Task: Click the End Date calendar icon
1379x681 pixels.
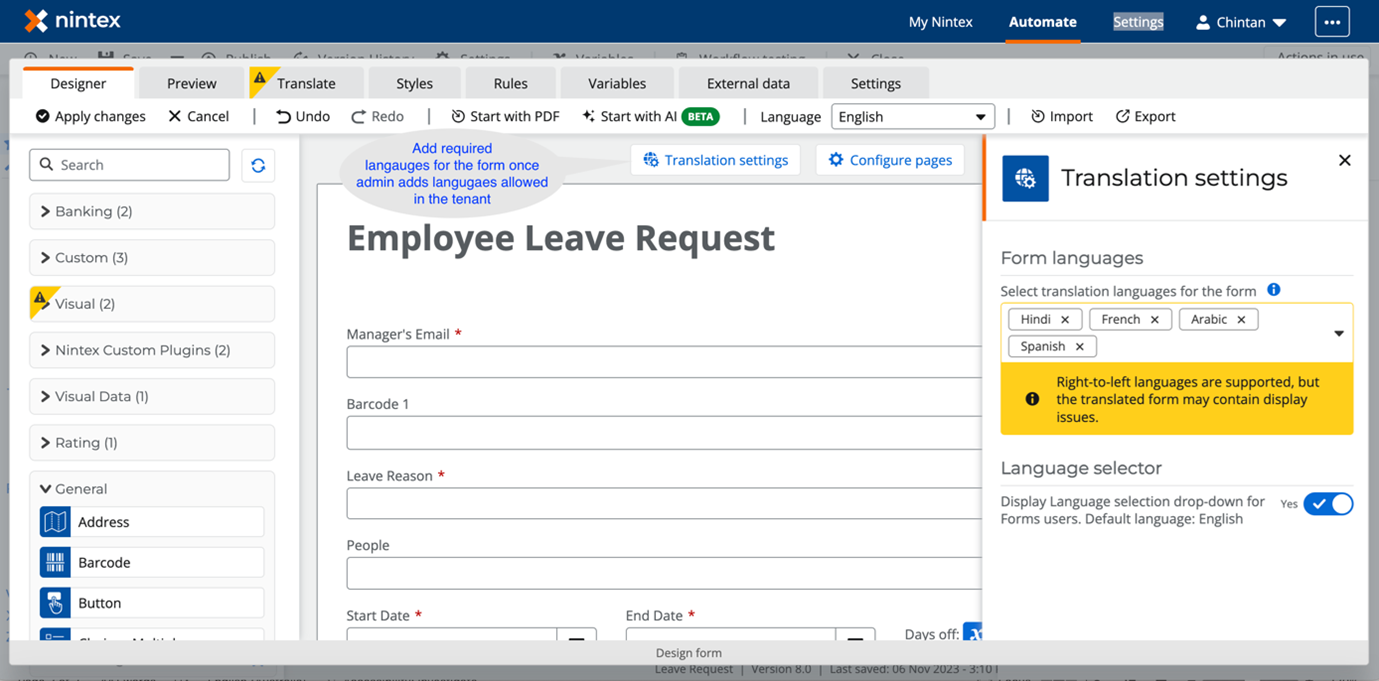Action: pyautogui.click(x=856, y=637)
